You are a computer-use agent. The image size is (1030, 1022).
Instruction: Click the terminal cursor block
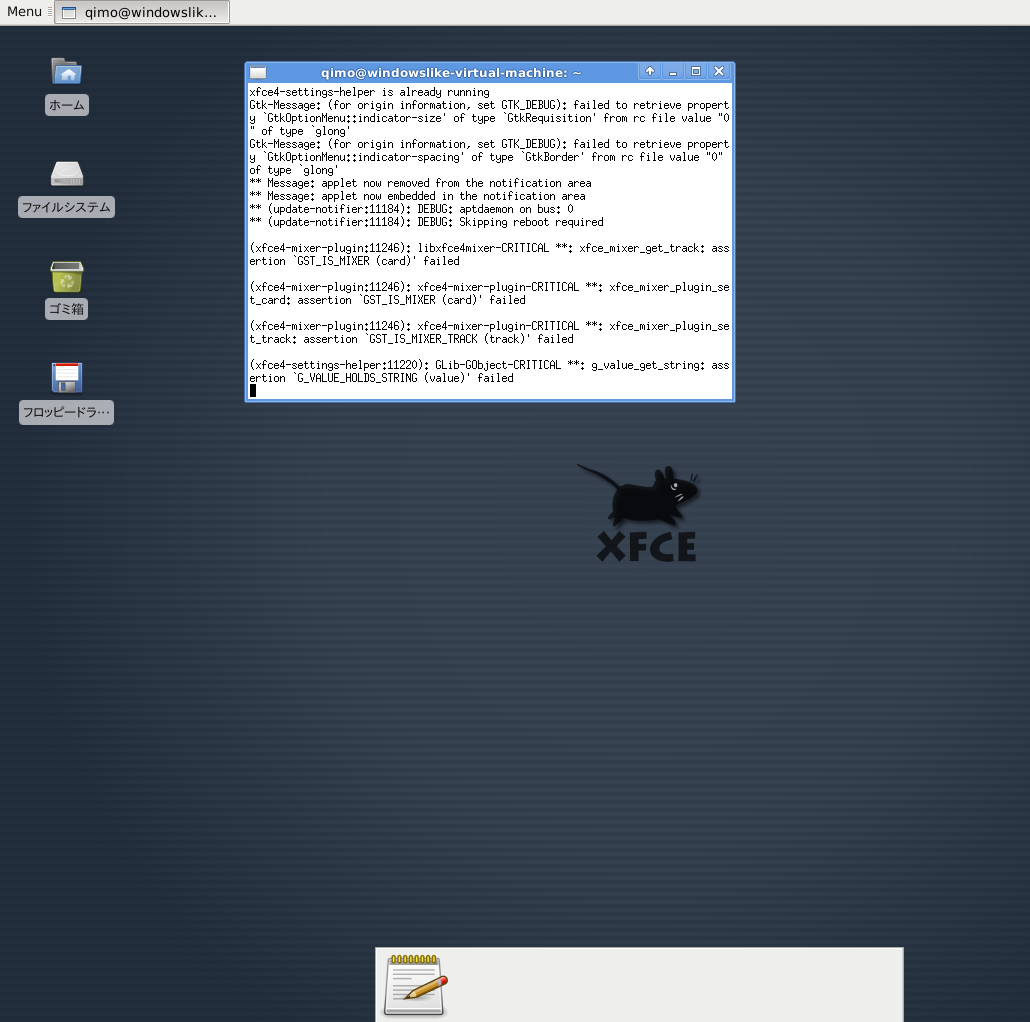pos(253,391)
